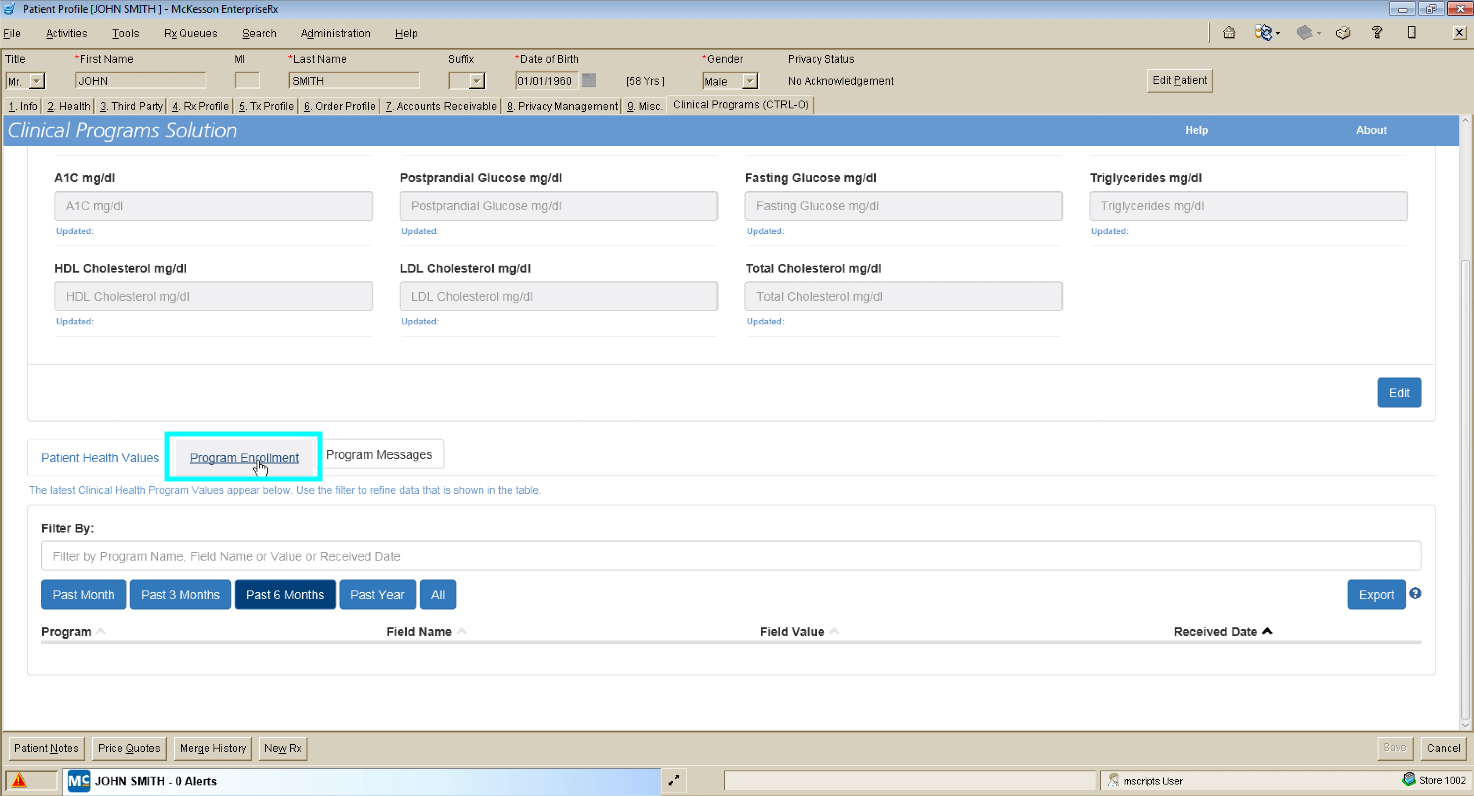Screen dimensions: 1474x796
Task: Filter by Past 3 Months
Action: (180, 594)
